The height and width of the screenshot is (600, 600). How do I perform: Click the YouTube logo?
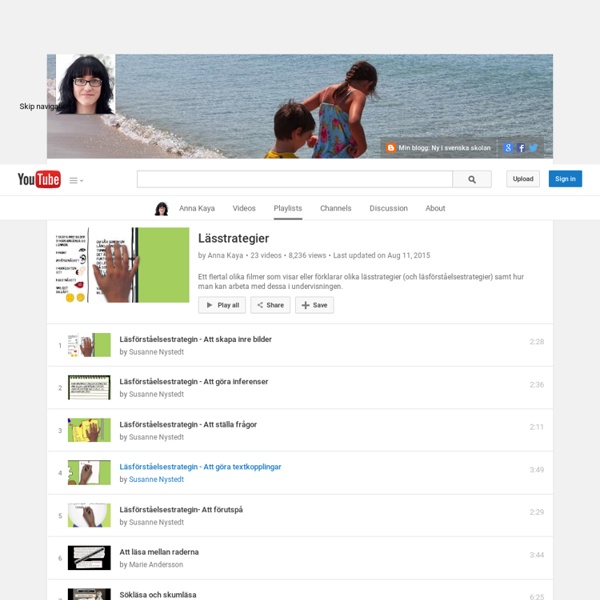pyautogui.click(x=39, y=179)
